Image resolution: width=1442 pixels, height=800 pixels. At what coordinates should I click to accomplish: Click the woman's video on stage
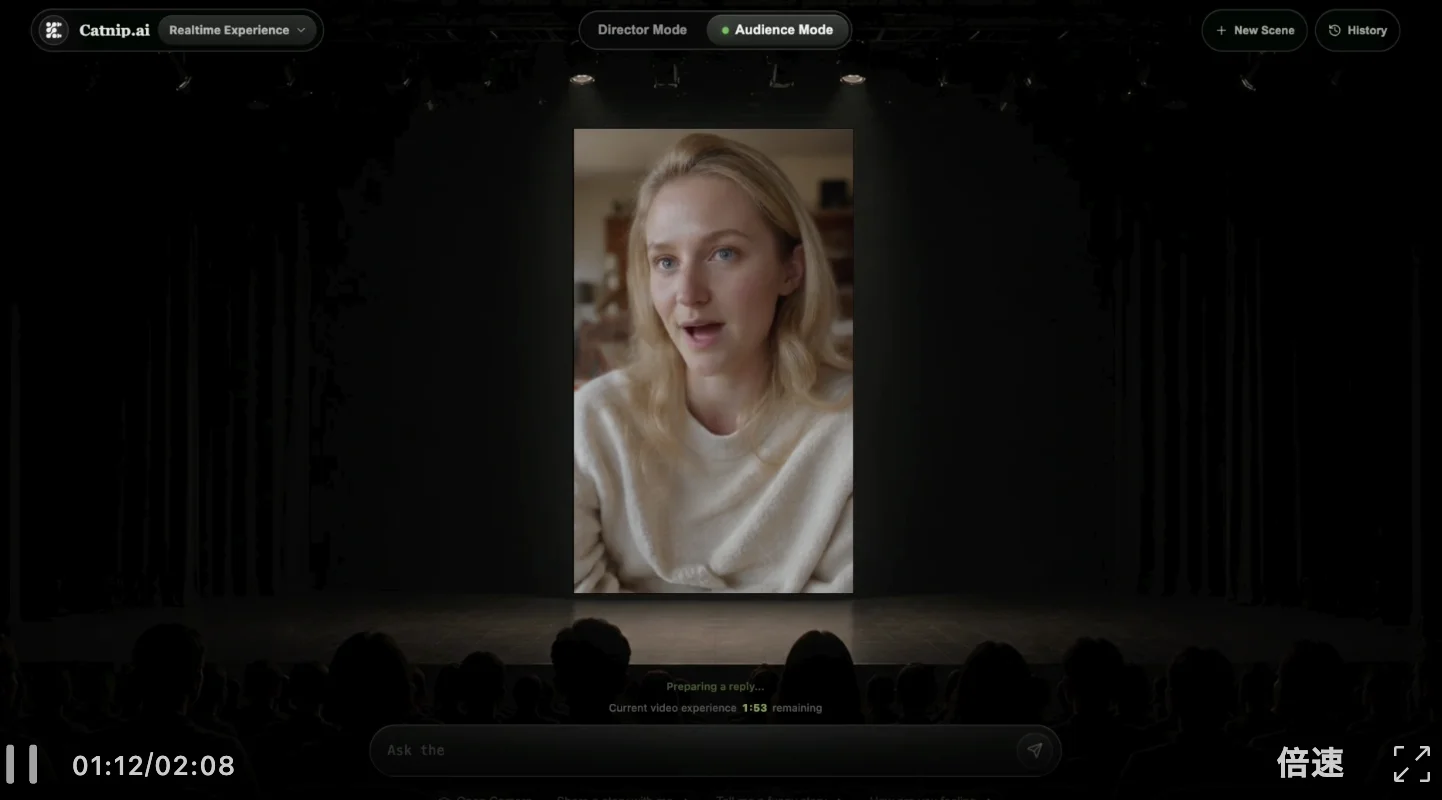(713, 361)
